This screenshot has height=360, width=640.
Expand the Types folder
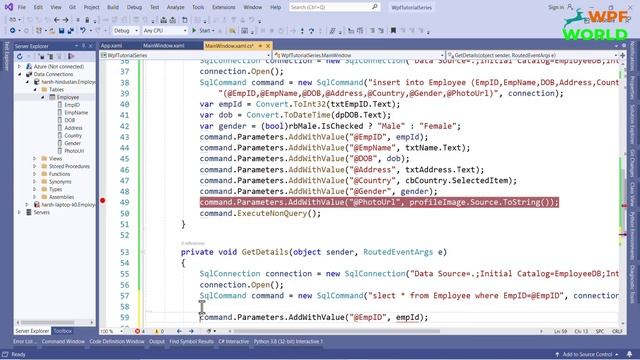click(x=35, y=189)
